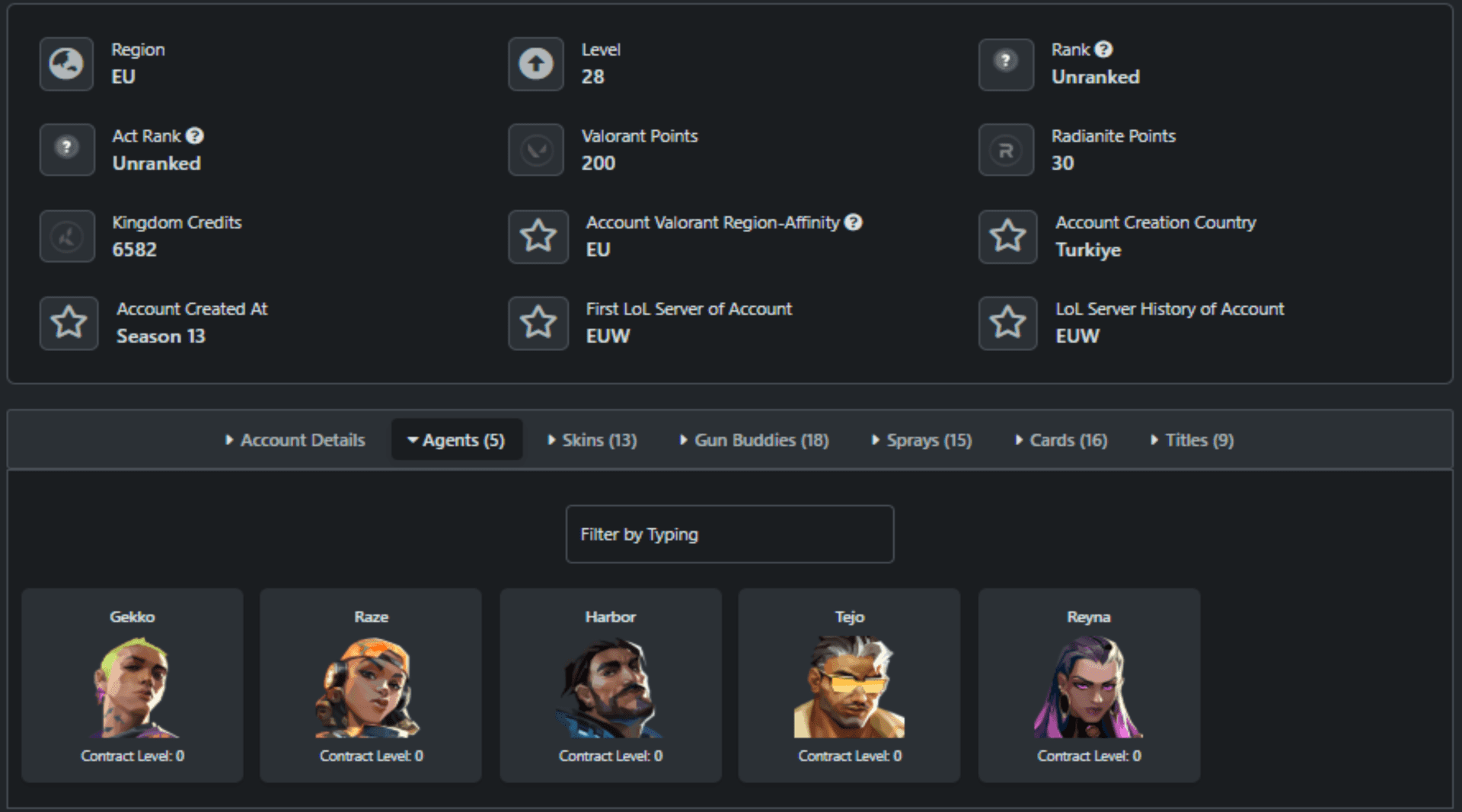Viewport: 1462px width, 812px height.
Task: Focus the Filter by Typing field
Action: (x=729, y=534)
